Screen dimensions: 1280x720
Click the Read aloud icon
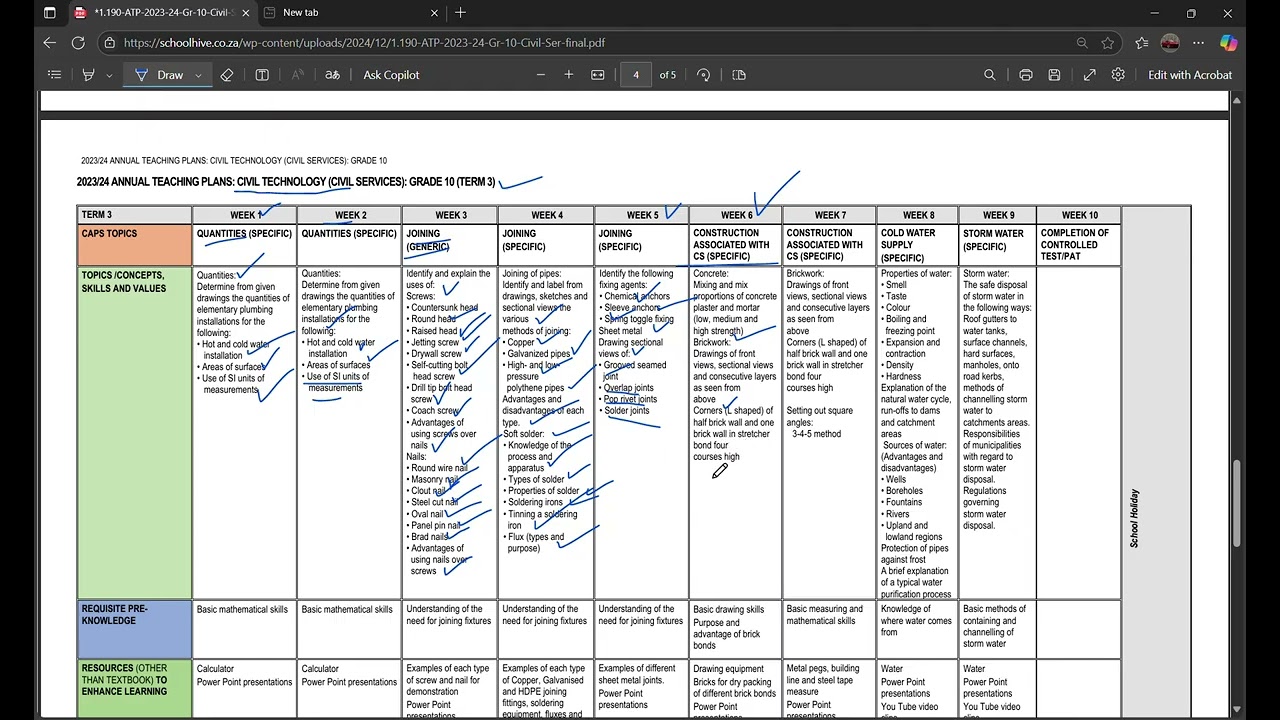click(x=297, y=75)
